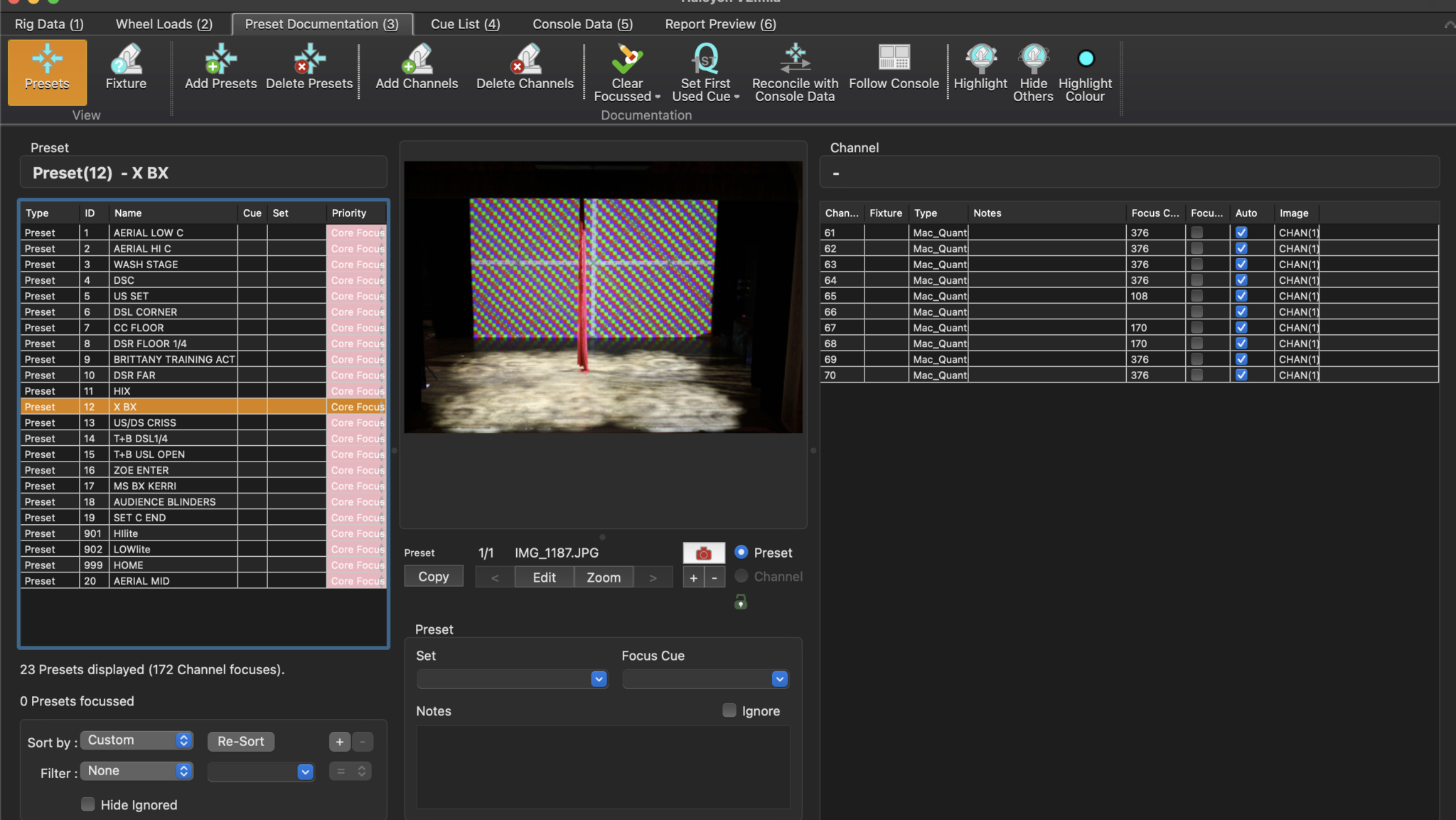Image resolution: width=1456 pixels, height=820 pixels.
Task: Tick the Ignore checkbox near Notes
Action: coord(729,710)
